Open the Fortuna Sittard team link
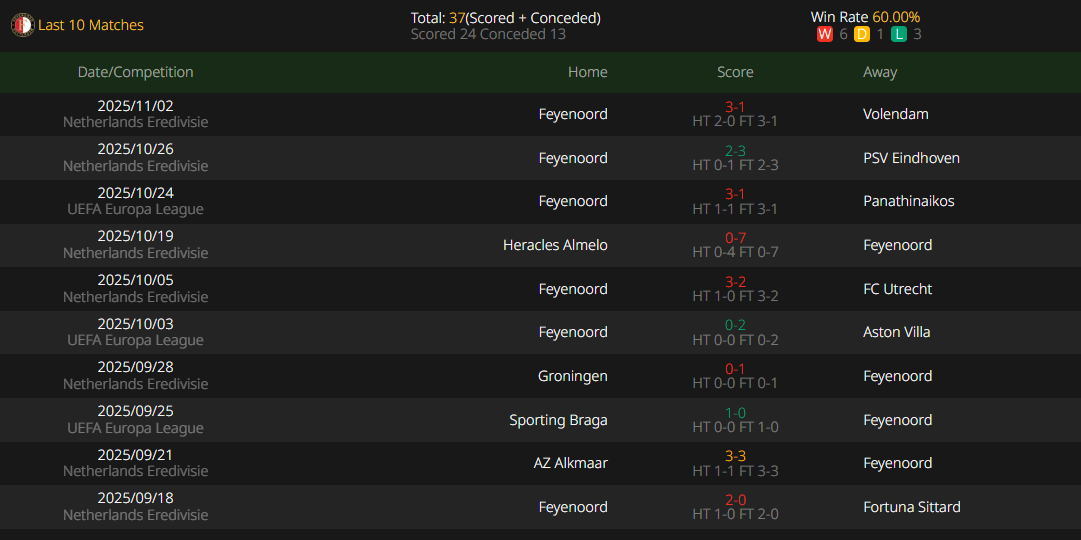1081x540 pixels. tap(911, 507)
